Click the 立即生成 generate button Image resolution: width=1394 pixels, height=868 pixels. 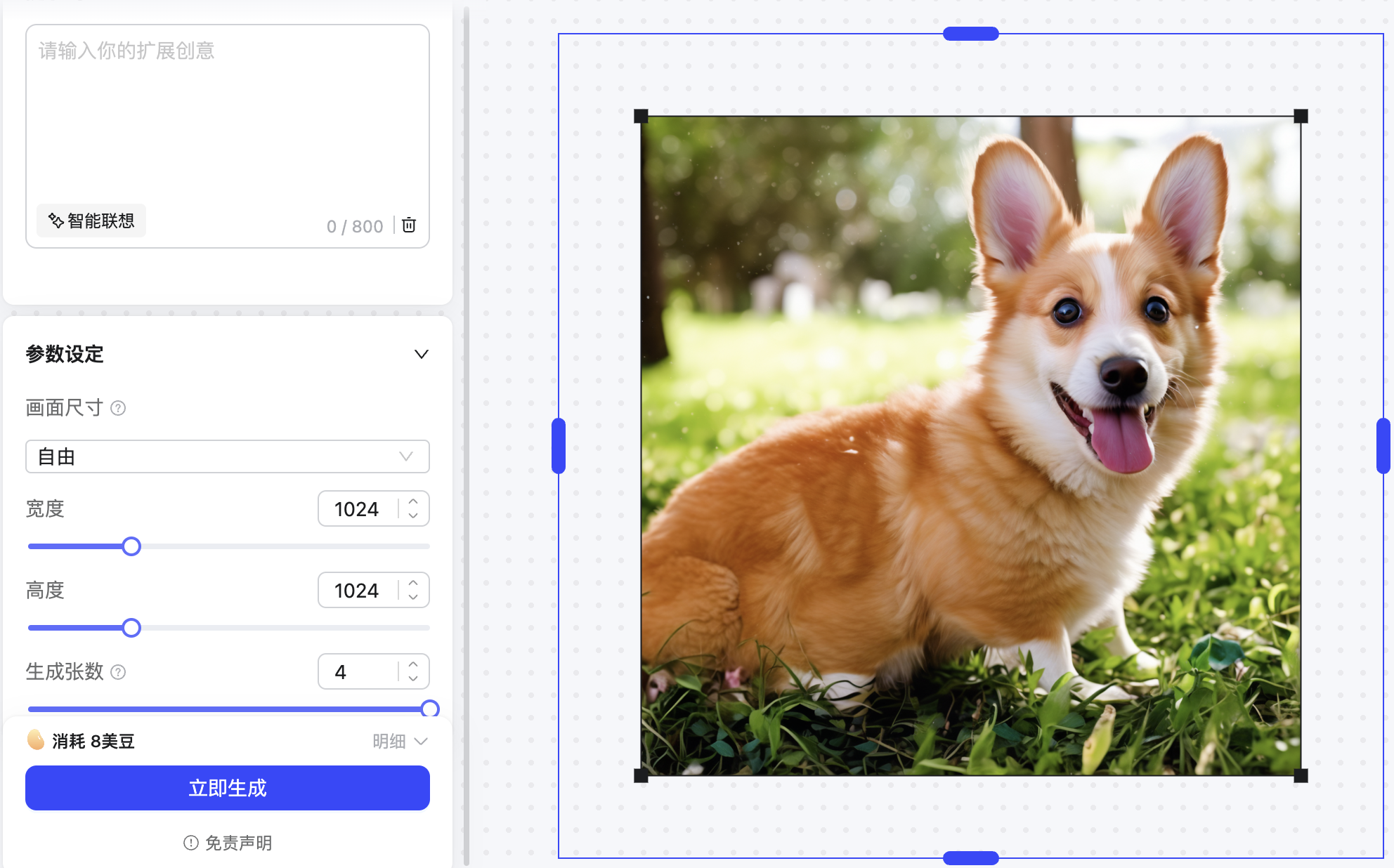[227, 787]
